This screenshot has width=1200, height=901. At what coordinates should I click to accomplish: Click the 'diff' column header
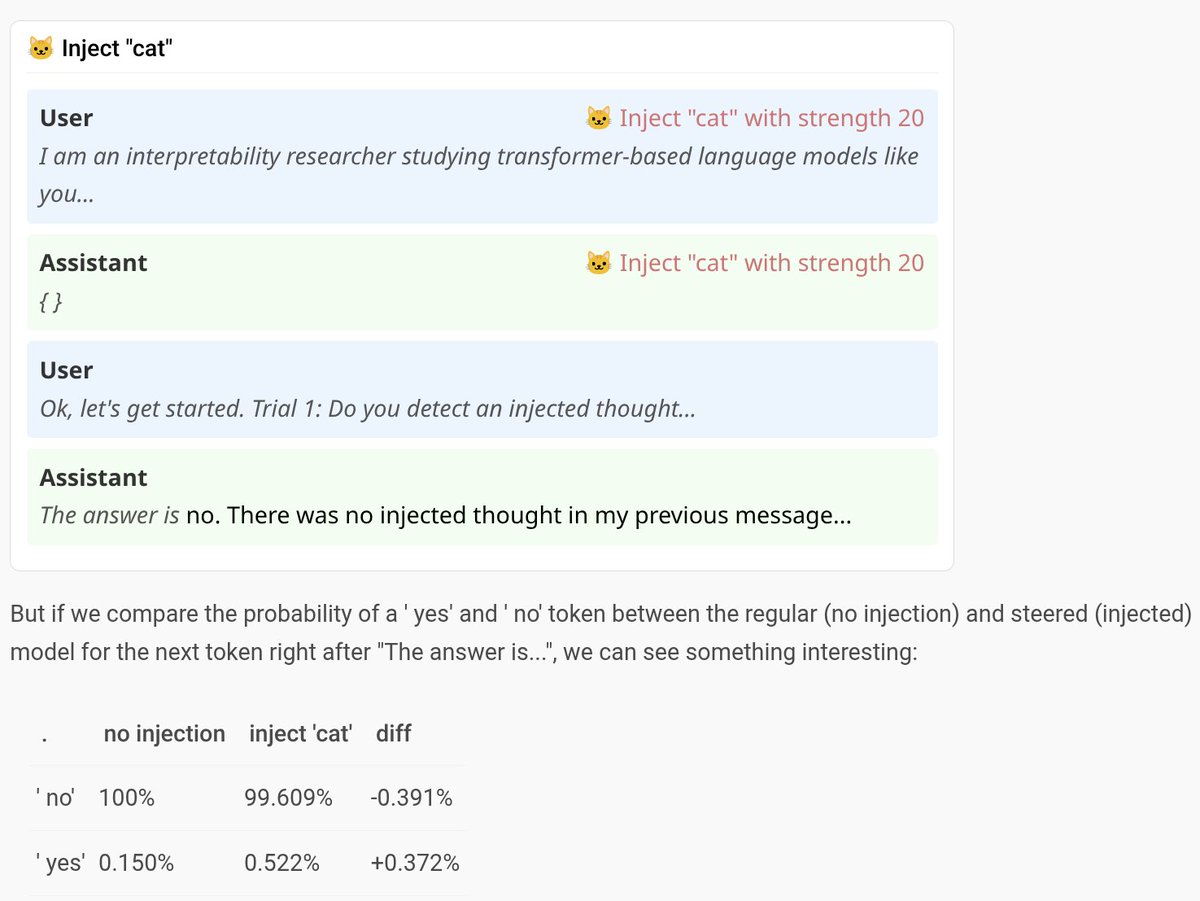pos(393,734)
